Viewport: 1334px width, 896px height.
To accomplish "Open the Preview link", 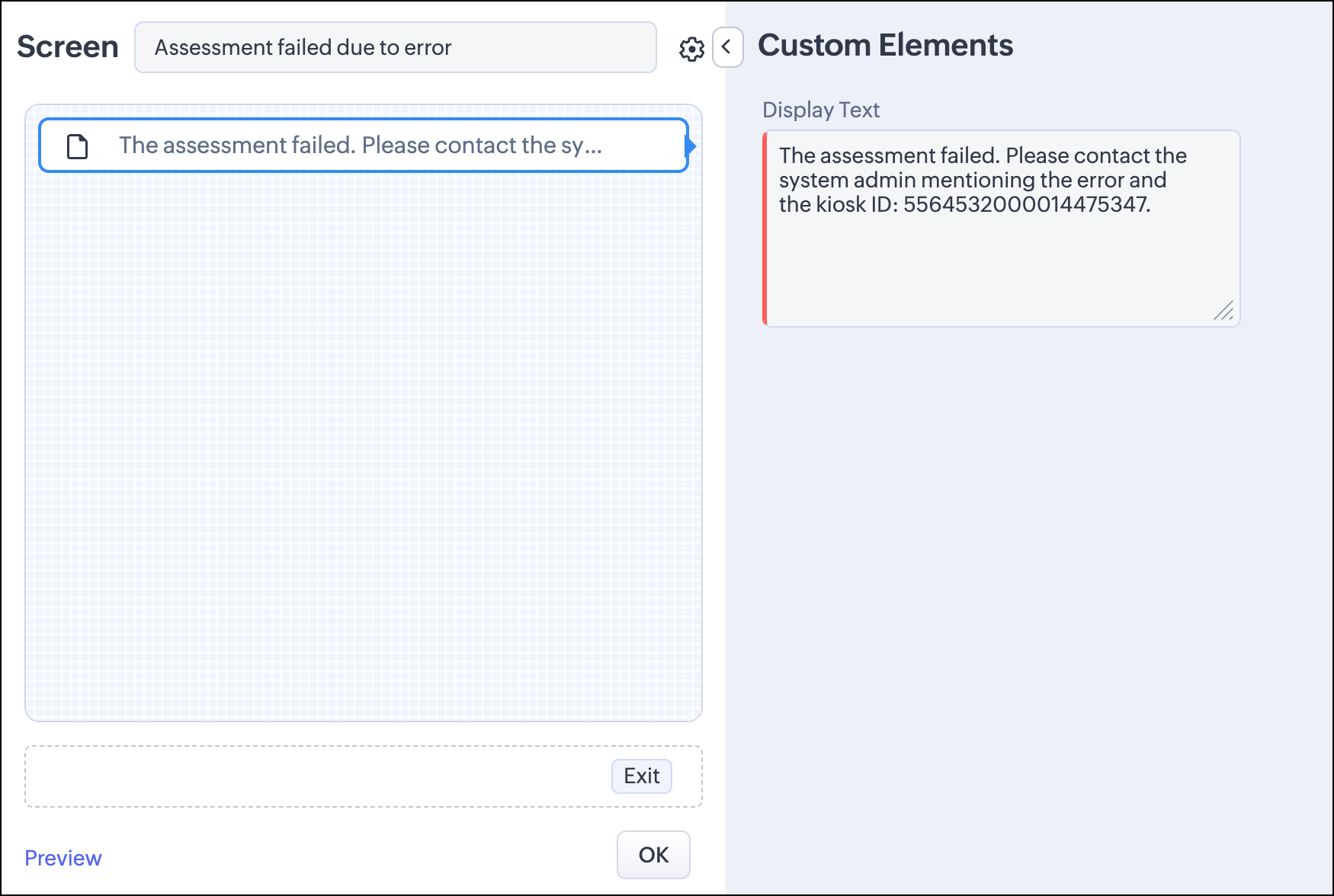I will coord(63,858).
